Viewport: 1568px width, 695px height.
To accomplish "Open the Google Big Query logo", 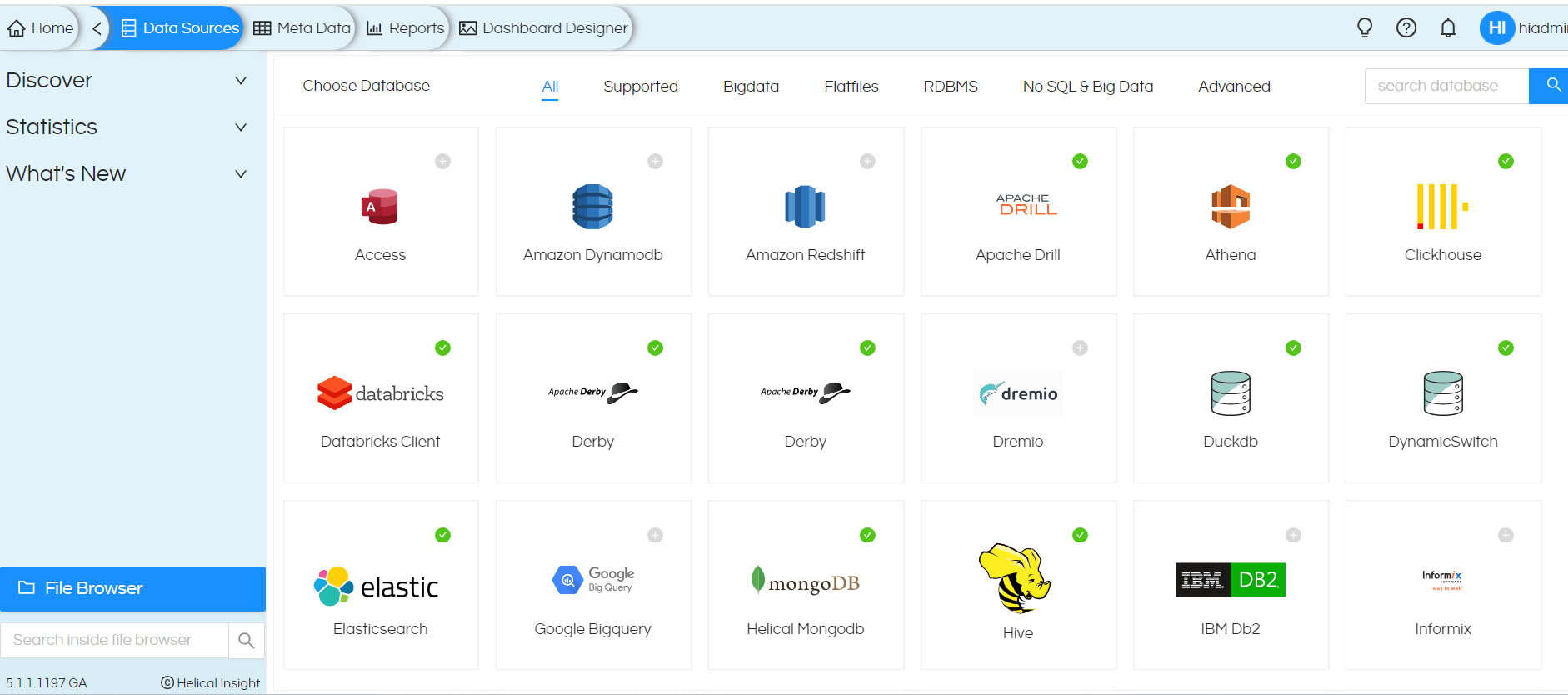I will [593, 579].
